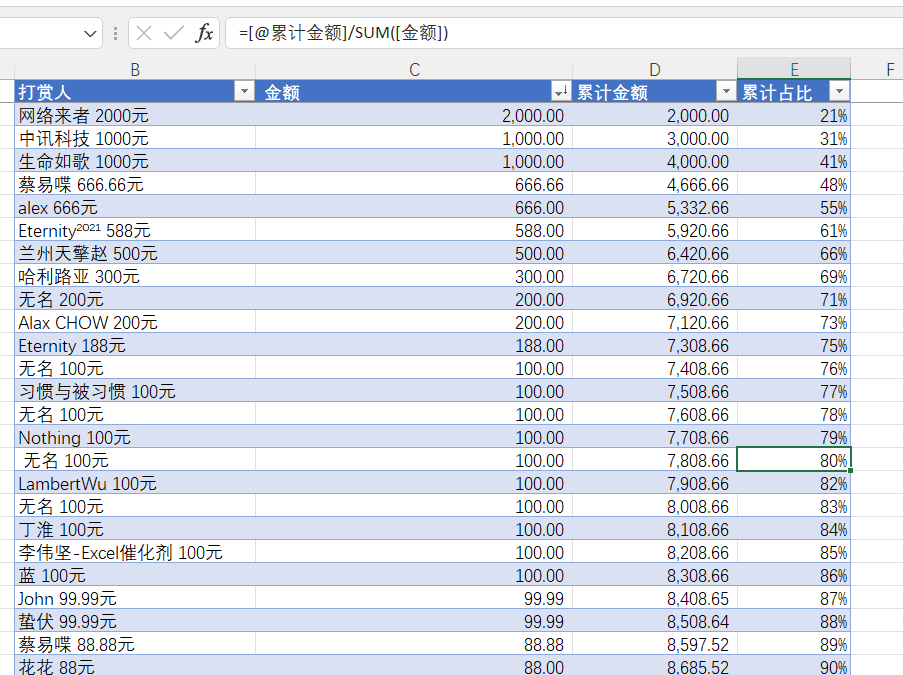Confirm formula with the checkmark icon
The height and width of the screenshot is (675, 903).
pos(173,33)
